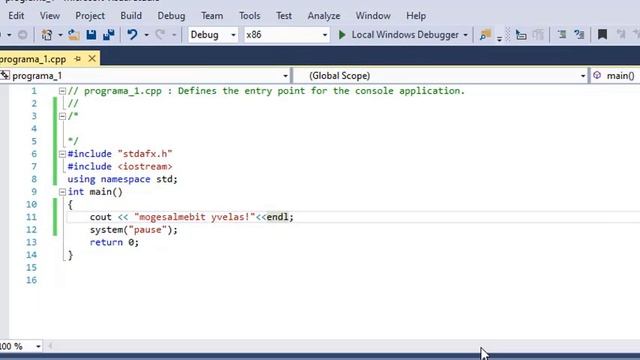Click the "mogesalmebit yvelas!" string literal
Screen dimensions: 640x360
(195, 217)
